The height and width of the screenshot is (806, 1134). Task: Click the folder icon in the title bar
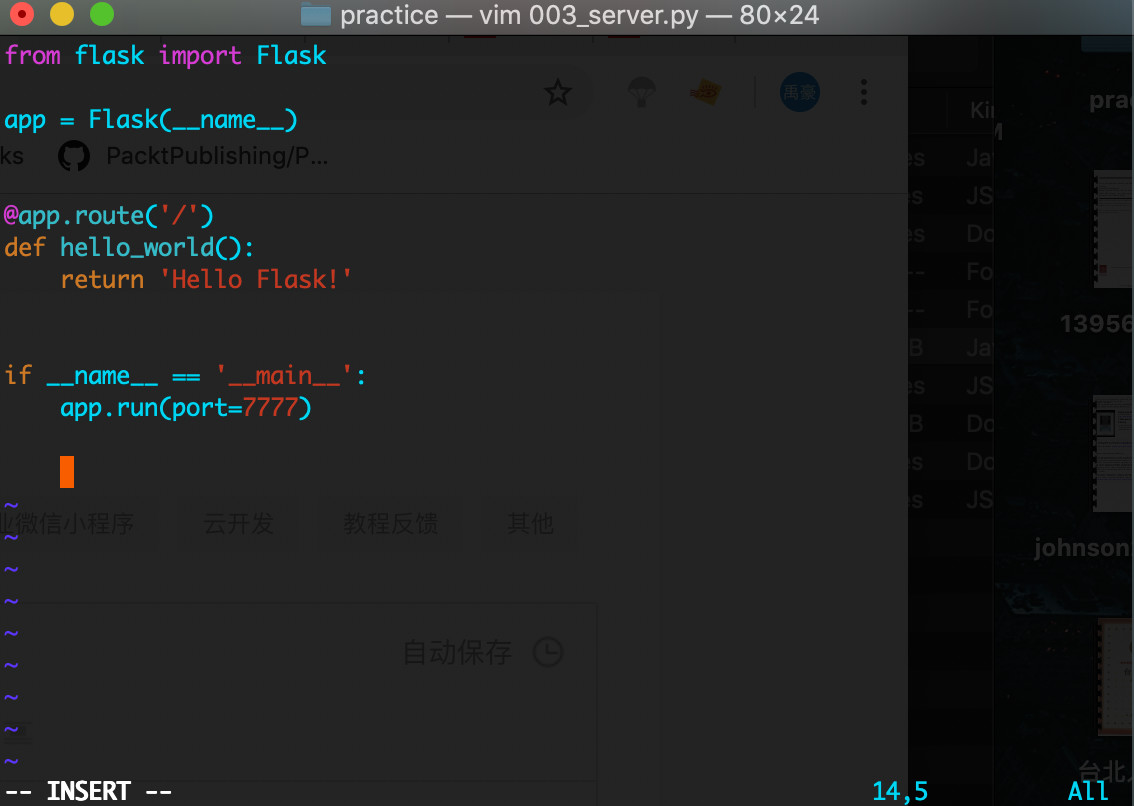point(315,14)
